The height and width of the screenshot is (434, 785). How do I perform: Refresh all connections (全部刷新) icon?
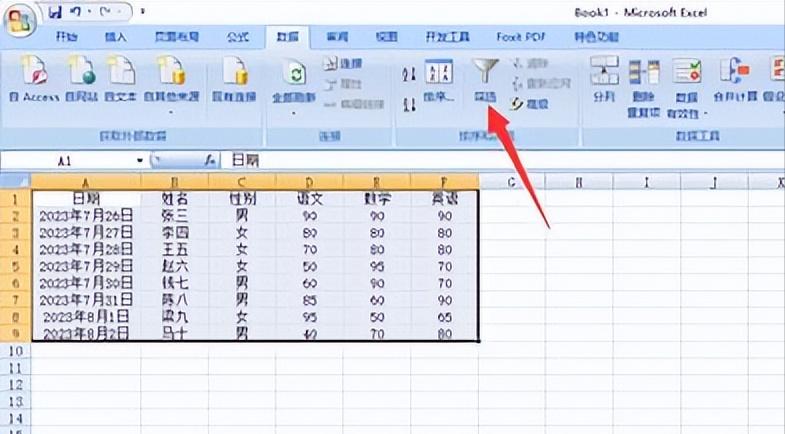294,73
